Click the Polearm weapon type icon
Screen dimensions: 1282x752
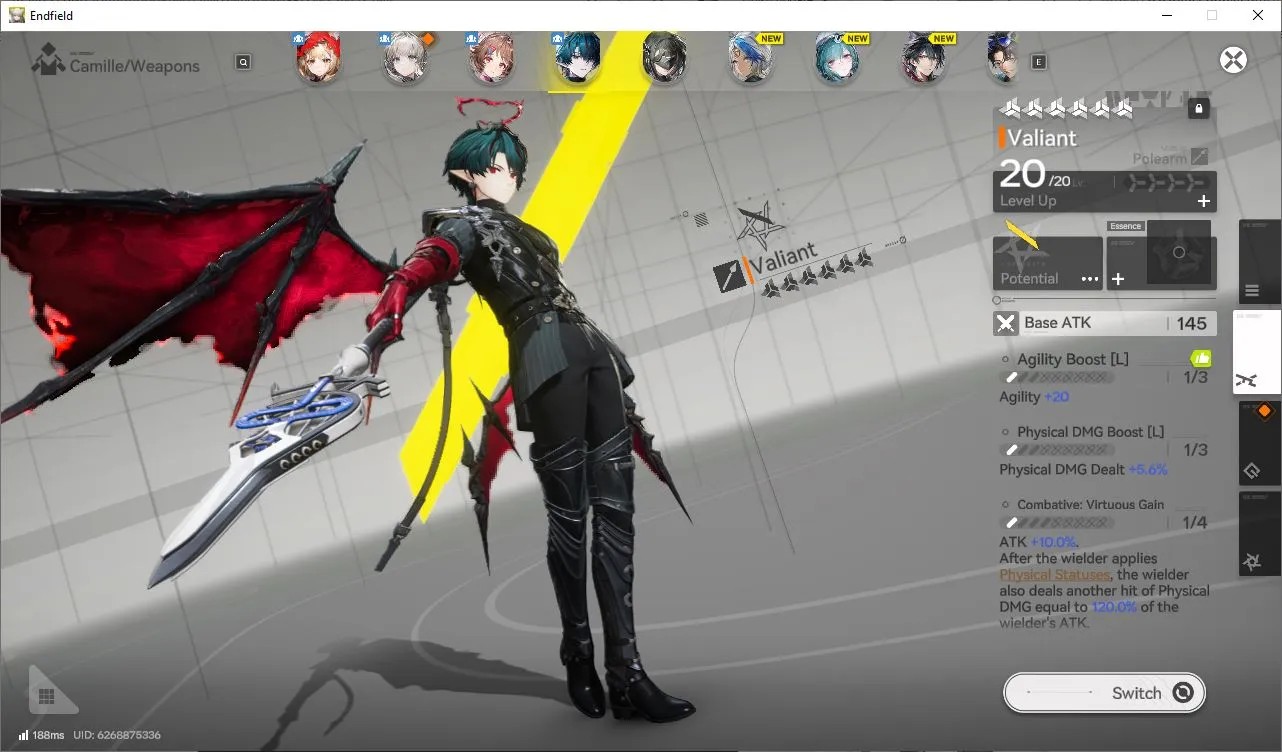coord(1200,158)
